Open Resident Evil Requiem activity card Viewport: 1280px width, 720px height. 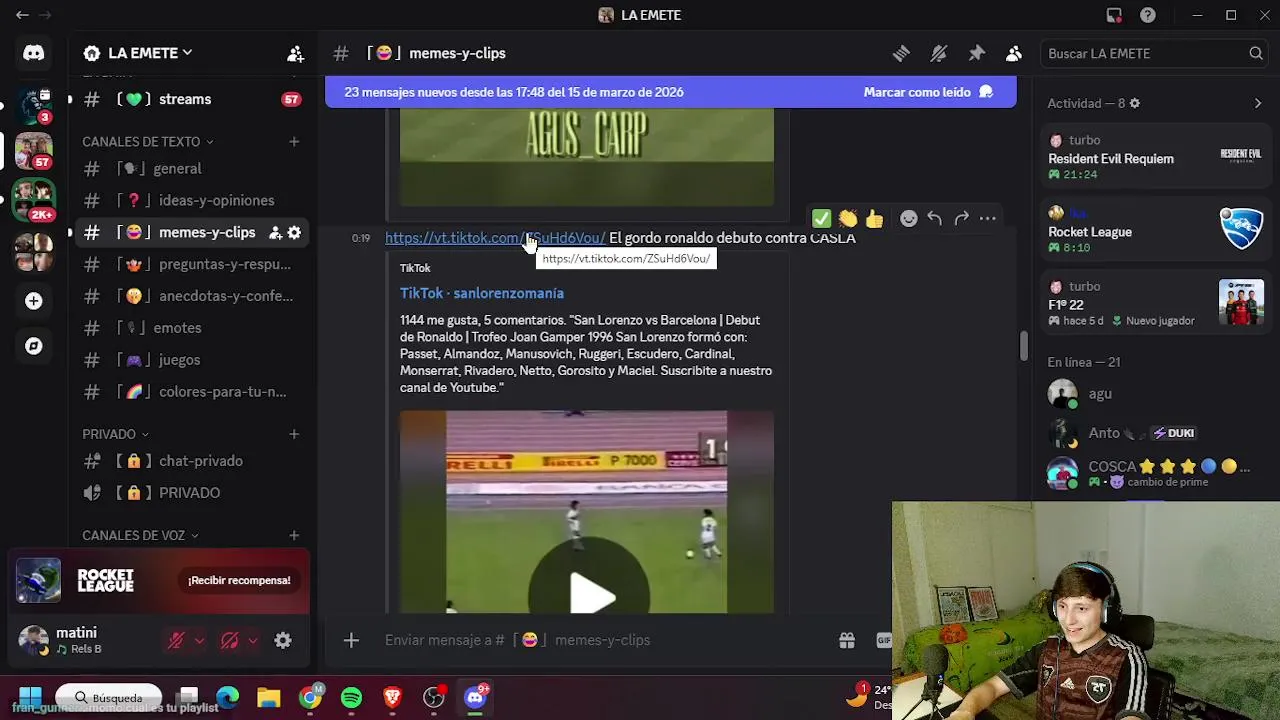[1155, 157]
